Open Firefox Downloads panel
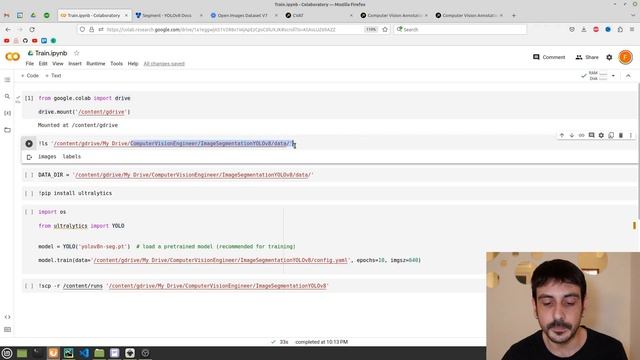 (x=584, y=29)
